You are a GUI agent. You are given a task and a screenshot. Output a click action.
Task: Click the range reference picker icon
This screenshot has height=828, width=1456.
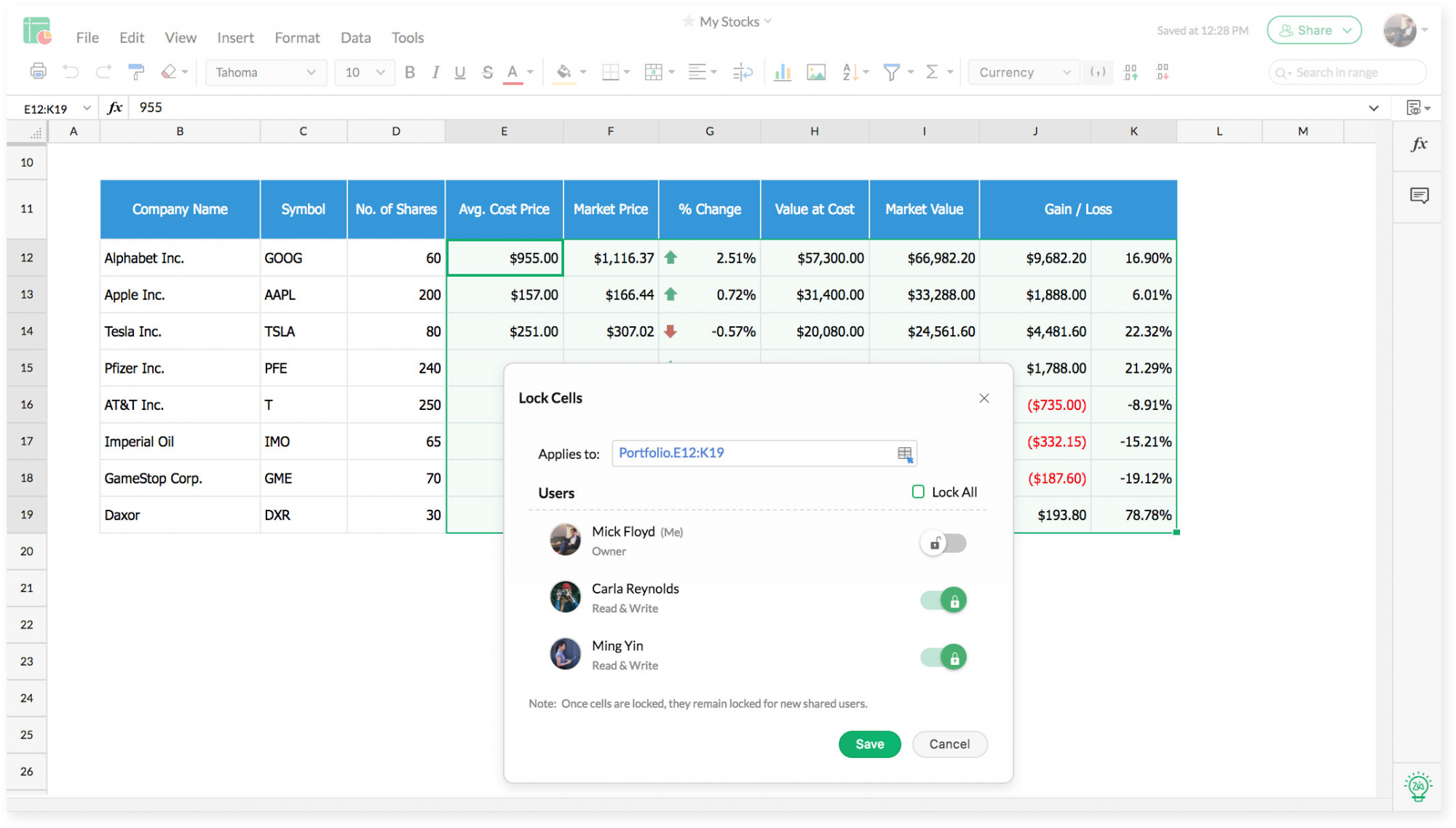pos(904,454)
